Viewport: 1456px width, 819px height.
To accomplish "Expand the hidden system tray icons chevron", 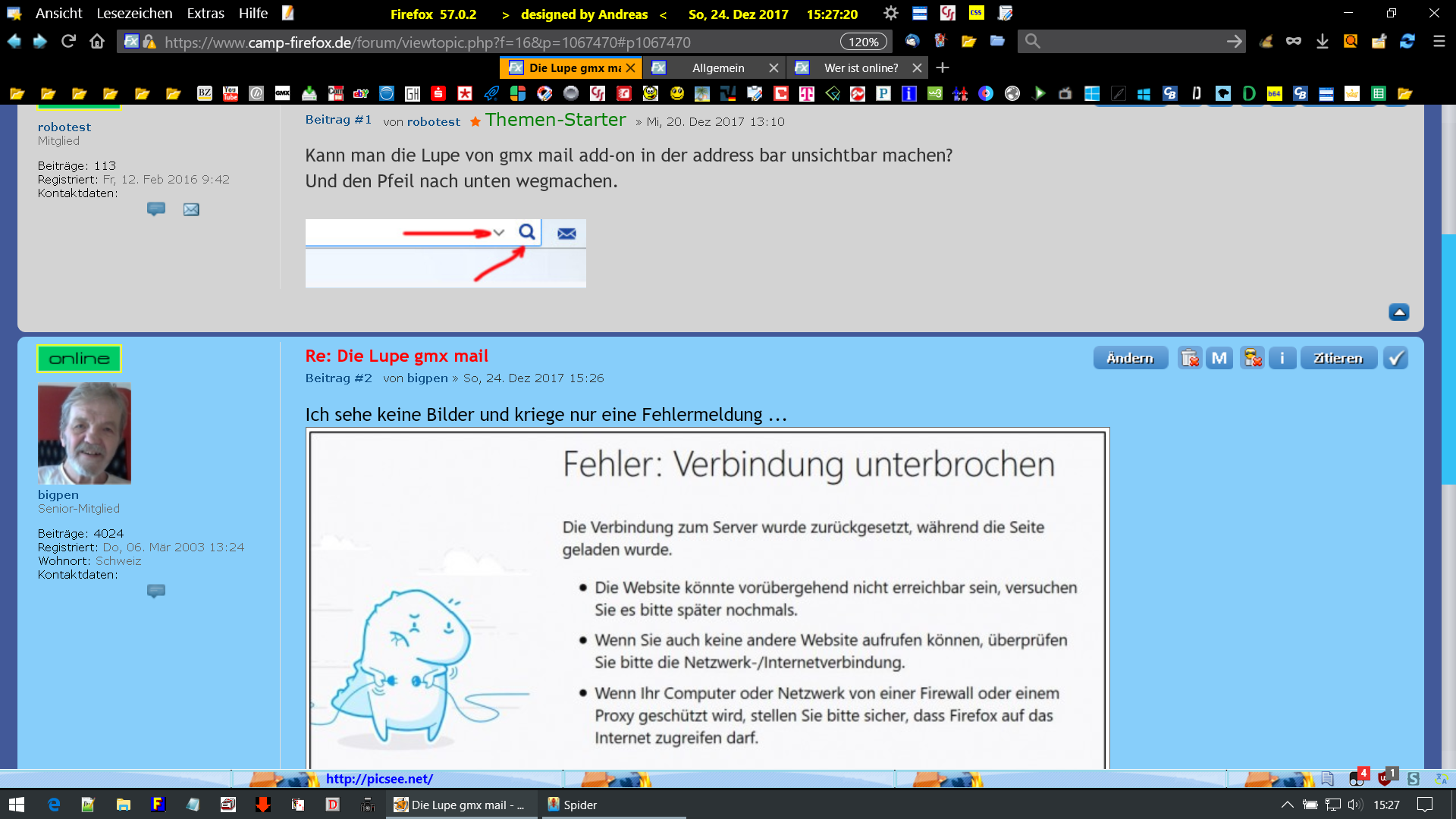I will [x=1287, y=805].
